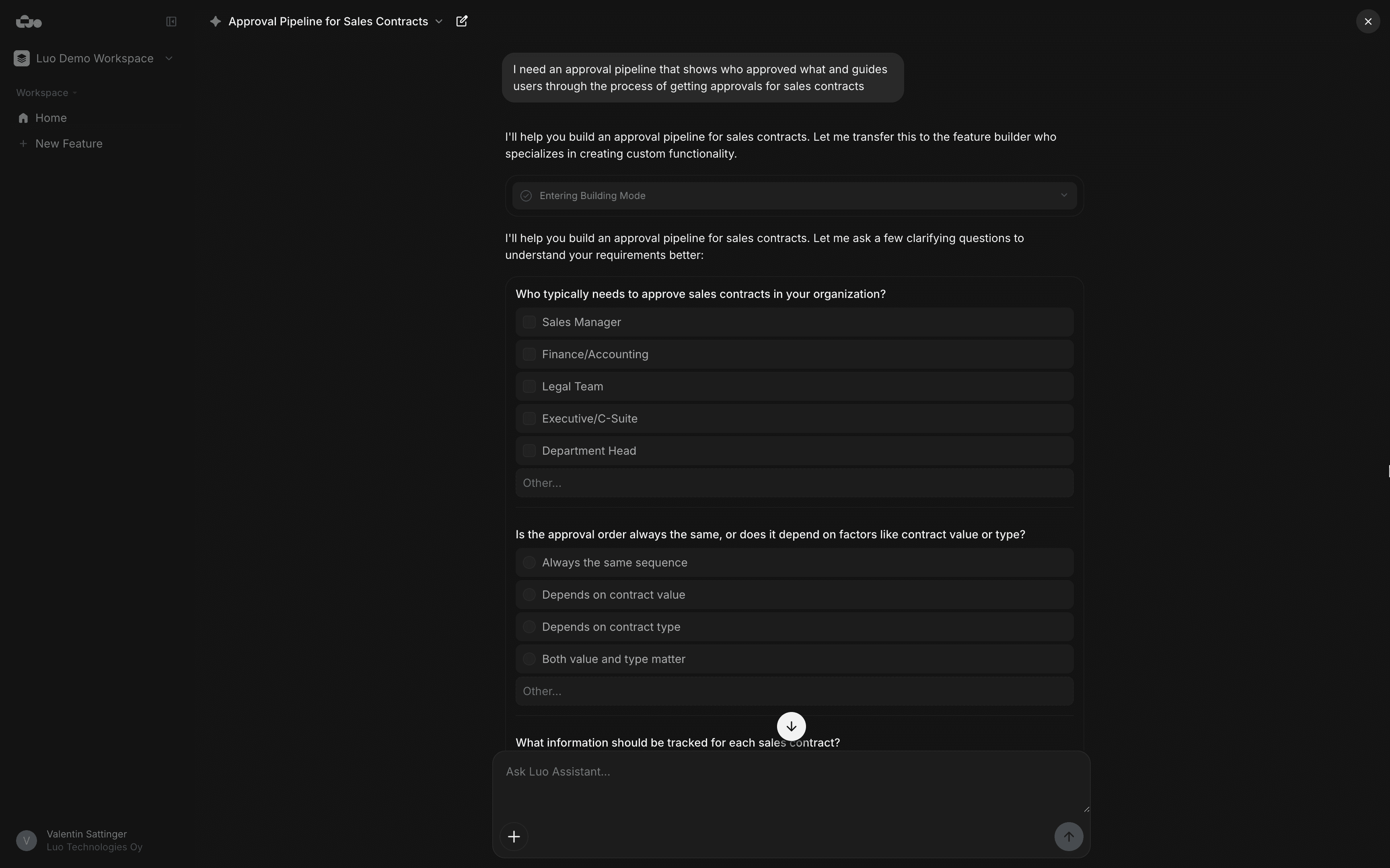Screen dimensions: 1390x868
Task: Expand the Entering Building Mode section
Action: [x=794, y=196]
